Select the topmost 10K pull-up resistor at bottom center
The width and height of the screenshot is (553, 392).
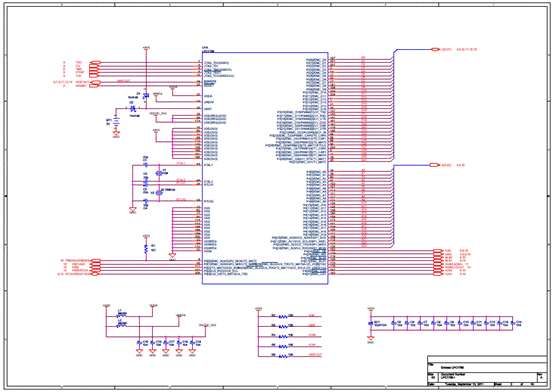coord(283,316)
